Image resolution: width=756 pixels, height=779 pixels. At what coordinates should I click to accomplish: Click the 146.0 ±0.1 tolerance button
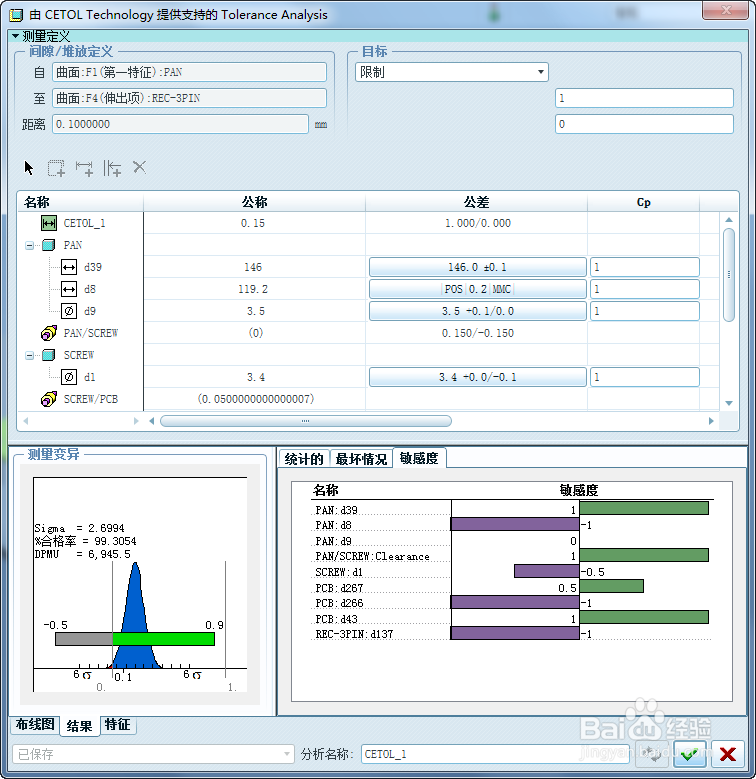click(x=477, y=267)
